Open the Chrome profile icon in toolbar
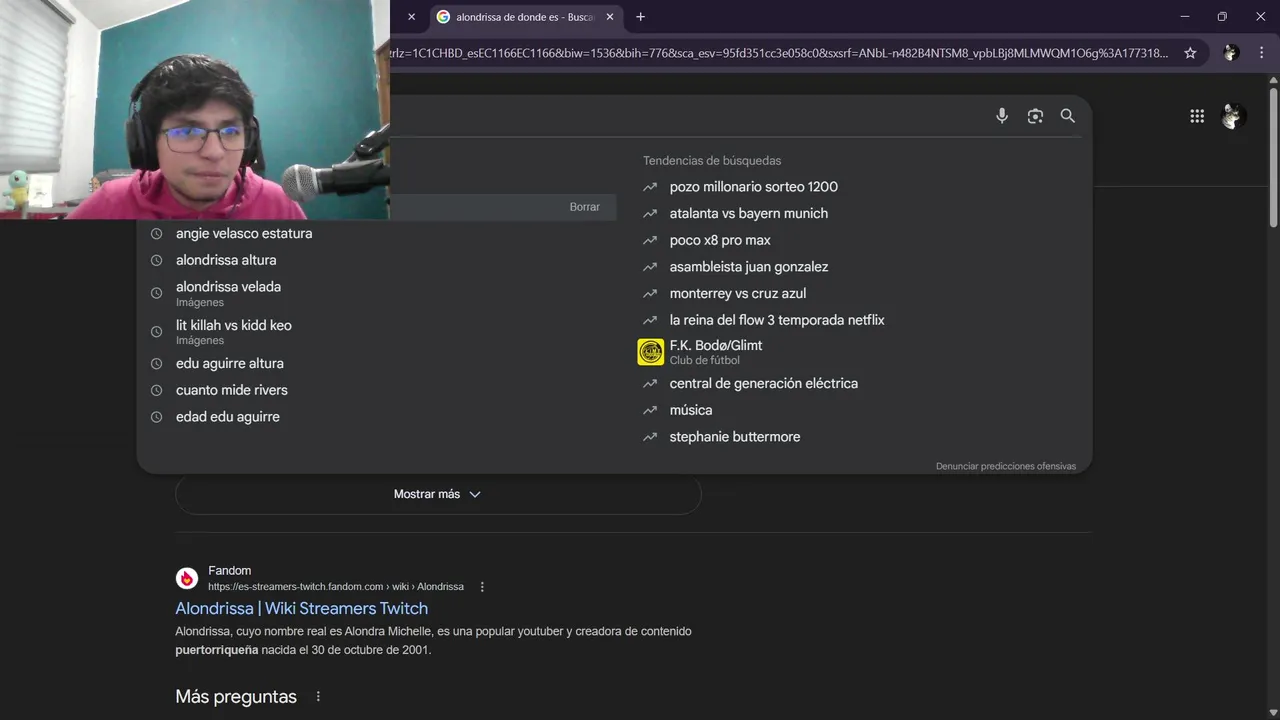This screenshot has height=720, width=1280. [x=1231, y=53]
